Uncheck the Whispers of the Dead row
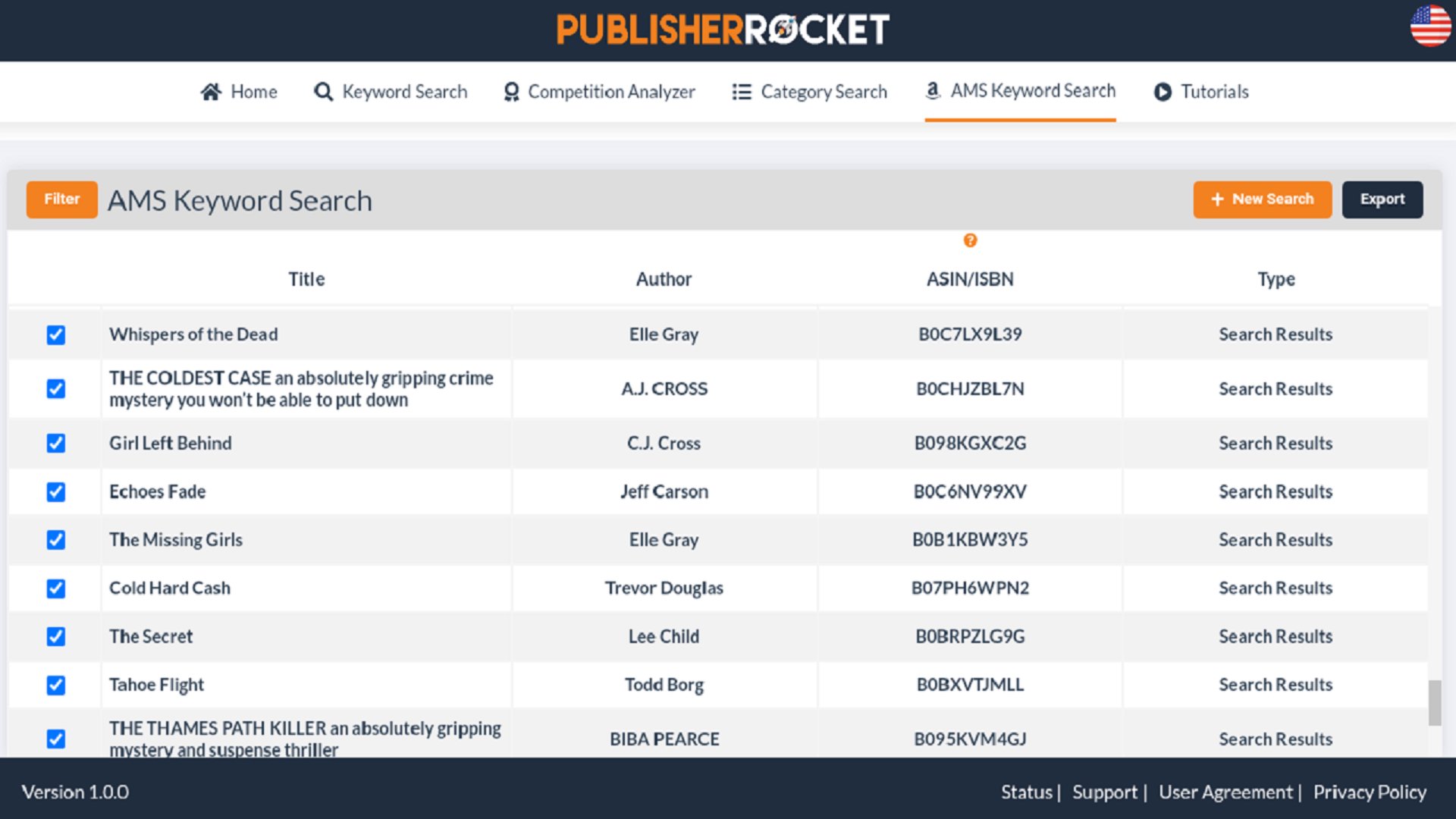This screenshot has height=819, width=1456. click(x=55, y=334)
